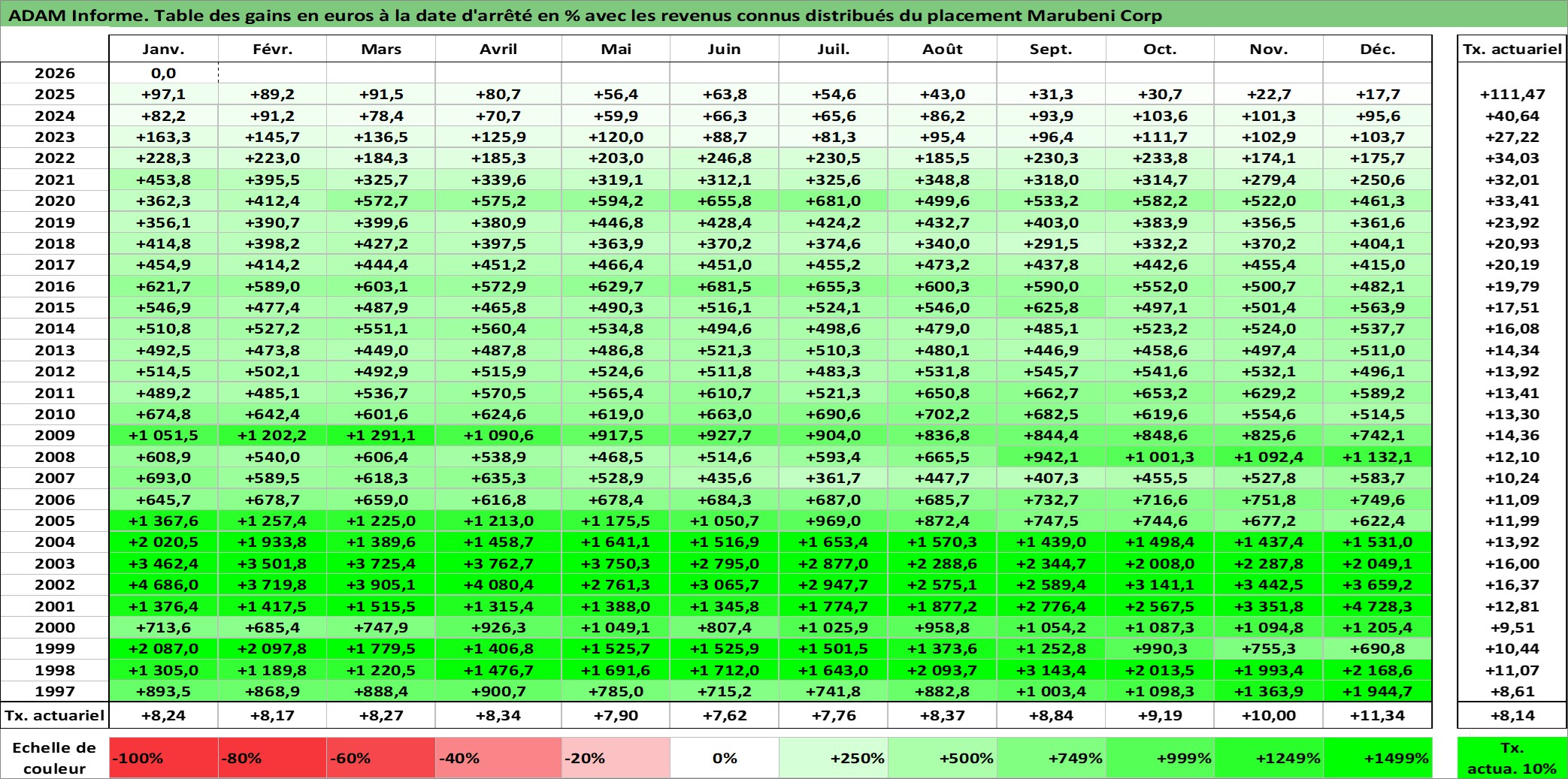Image resolution: width=1568 pixels, height=779 pixels.
Task: Click the '+2 168,6' cell in 1998
Action: coord(1377,670)
